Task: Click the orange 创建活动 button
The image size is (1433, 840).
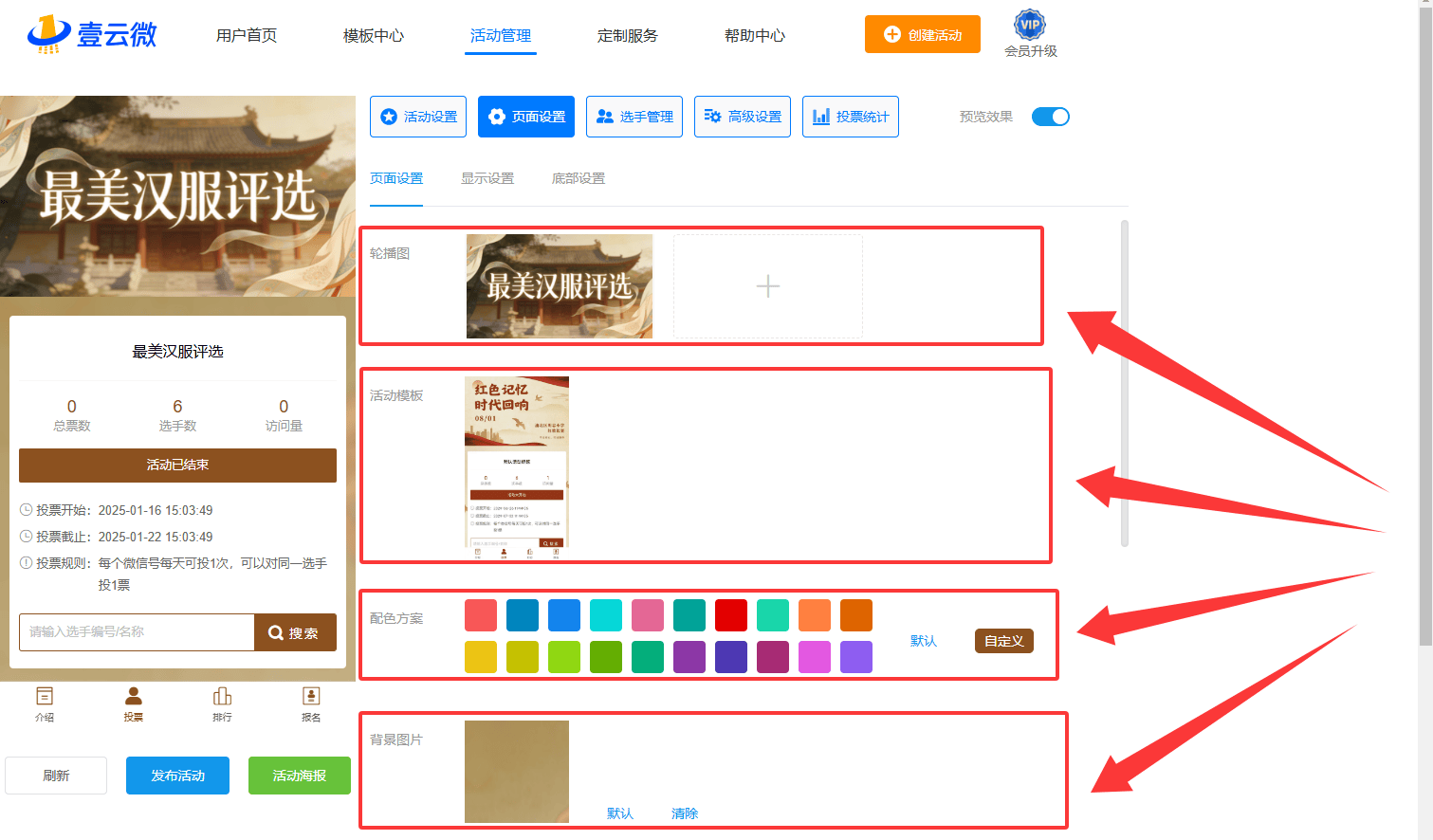Action: (x=922, y=34)
